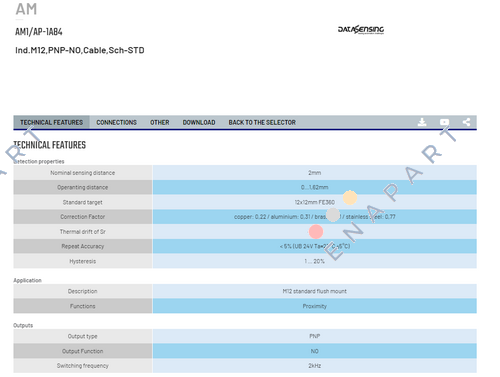Click the AM1/AP-1AB4 product title

[x=39, y=32]
